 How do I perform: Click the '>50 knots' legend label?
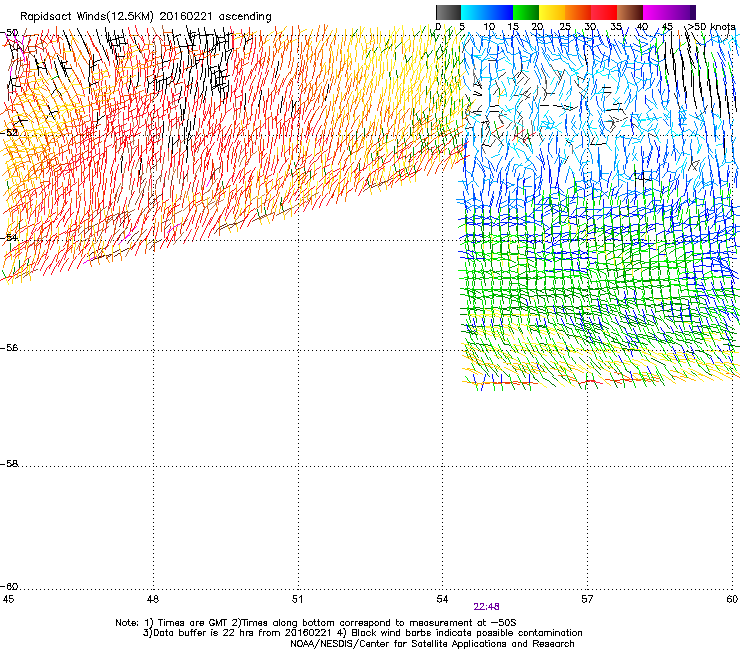pos(711,27)
